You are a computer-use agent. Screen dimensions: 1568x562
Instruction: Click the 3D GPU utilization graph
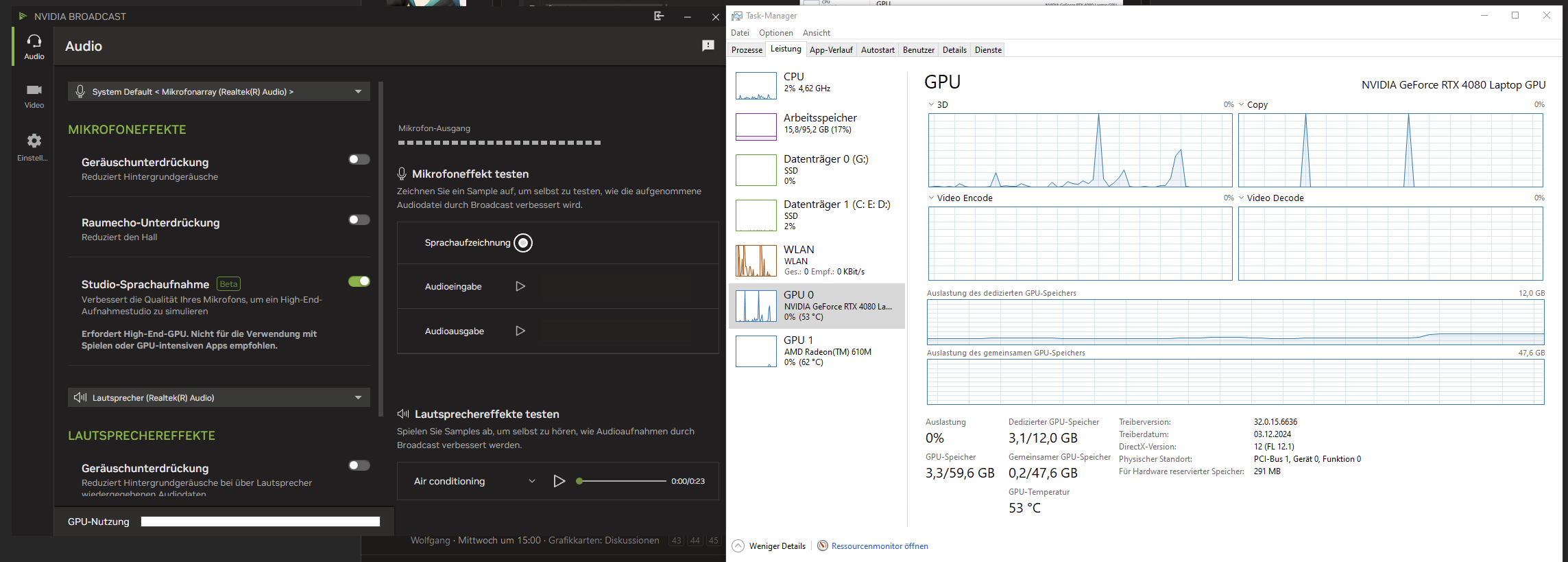point(1080,150)
